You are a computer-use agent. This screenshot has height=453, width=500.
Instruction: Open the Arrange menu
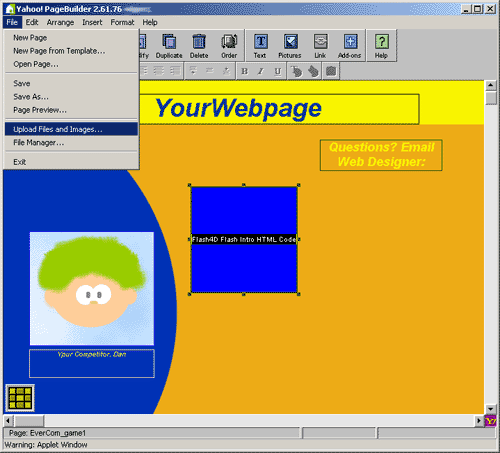[x=60, y=22]
